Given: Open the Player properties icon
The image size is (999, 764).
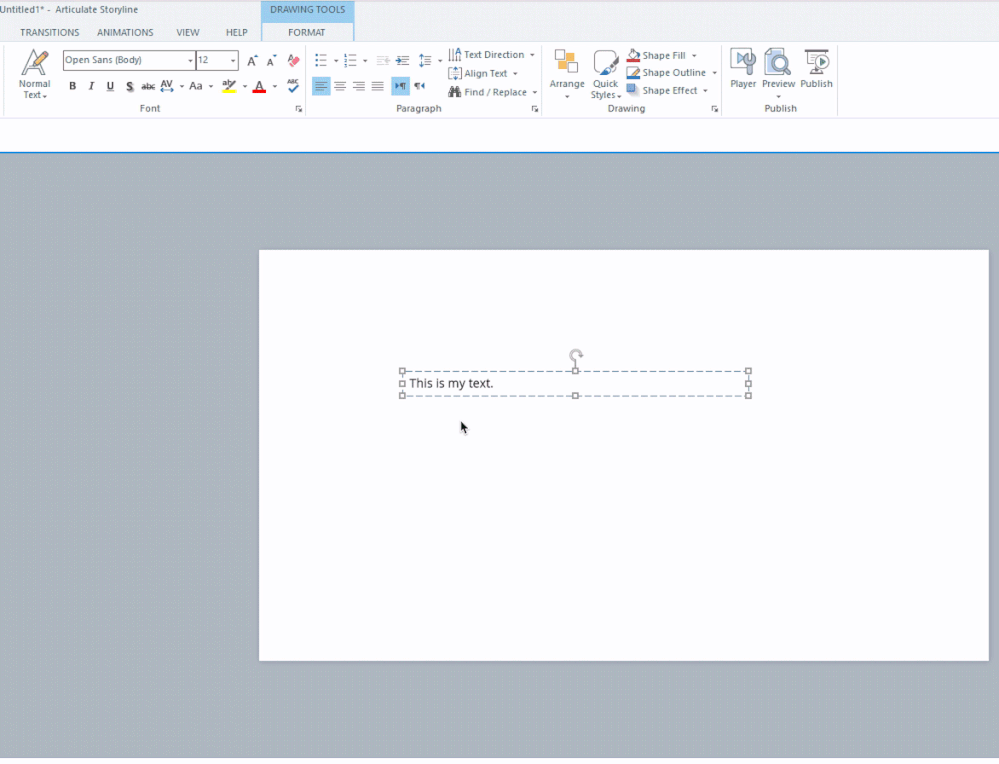Looking at the screenshot, I should pos(743,68).
